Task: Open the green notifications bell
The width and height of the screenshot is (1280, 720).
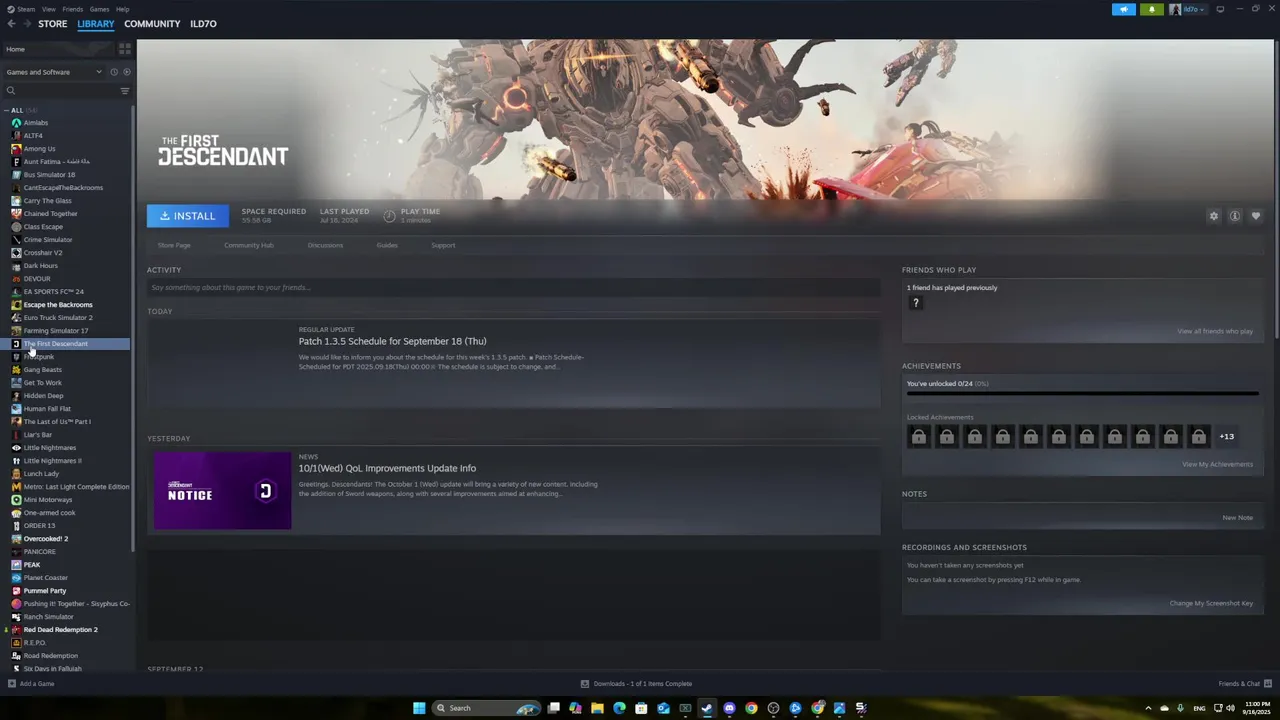Action: tap(1151, 9)
